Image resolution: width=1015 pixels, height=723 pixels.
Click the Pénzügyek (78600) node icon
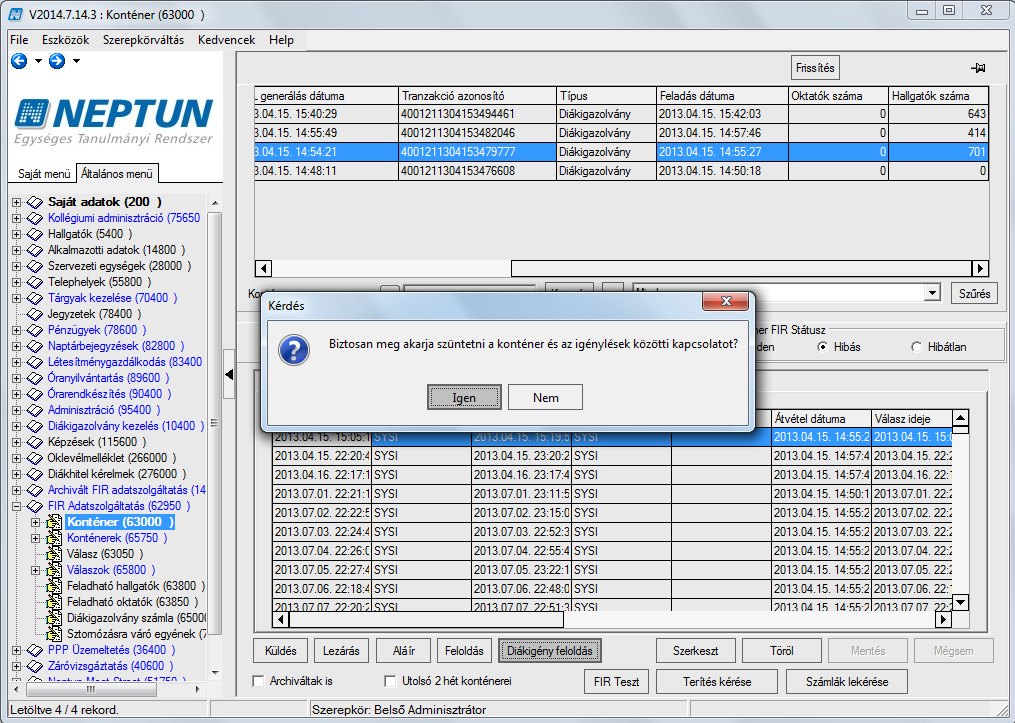coord(34,330)
